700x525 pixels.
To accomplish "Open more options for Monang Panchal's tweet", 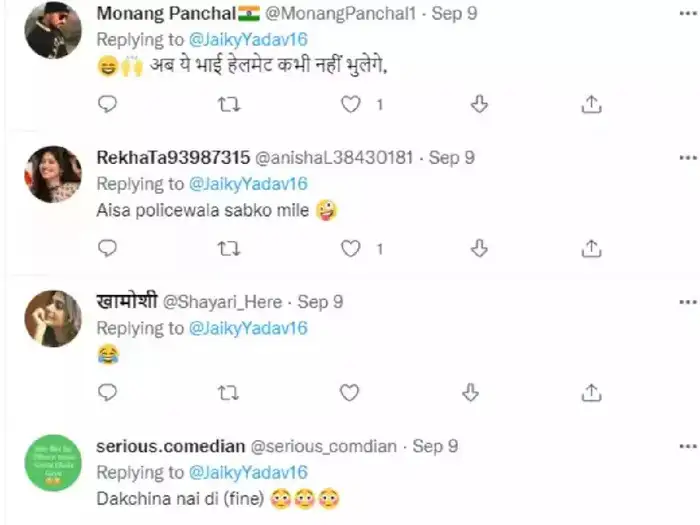I will point(687,14).
